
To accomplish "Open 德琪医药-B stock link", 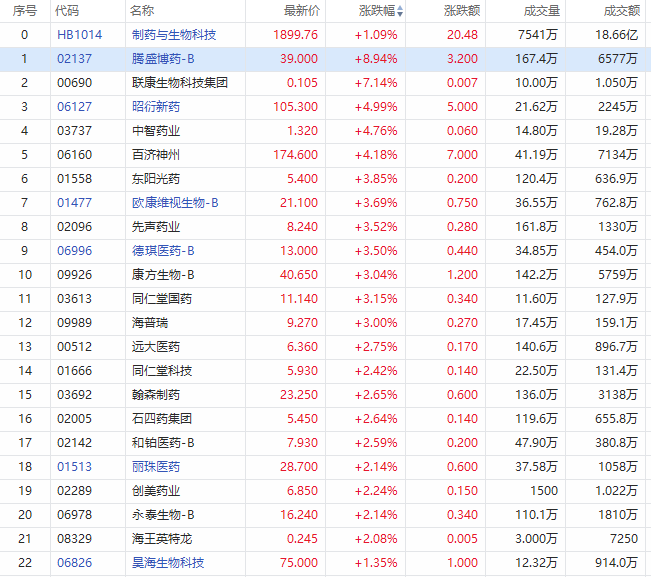I will coord(163,251).
